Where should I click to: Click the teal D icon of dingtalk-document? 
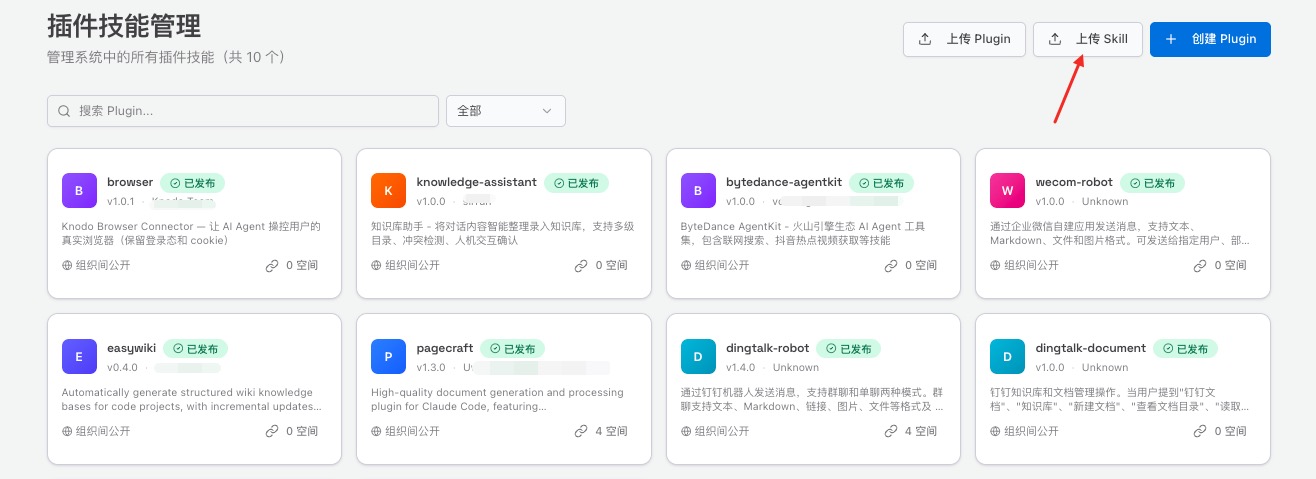click(x=1007, y=357)
